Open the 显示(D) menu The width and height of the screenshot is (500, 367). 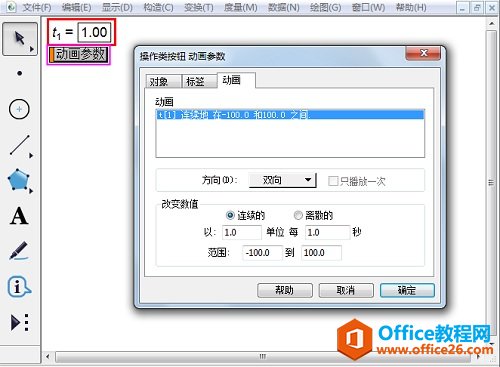point(117,7)
